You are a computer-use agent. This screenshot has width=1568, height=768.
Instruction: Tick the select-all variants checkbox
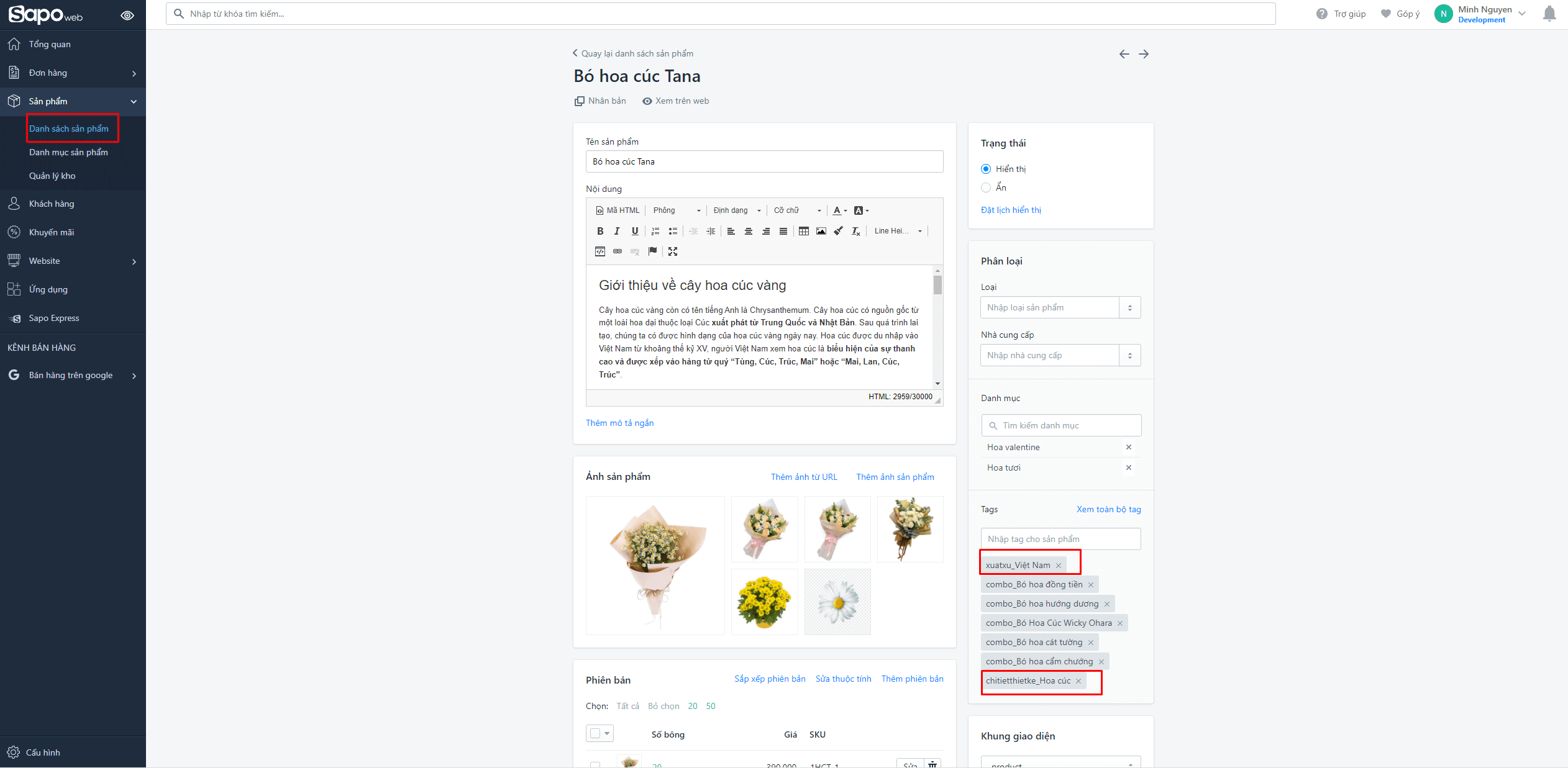pyautogui.click(x=595, y=733)
